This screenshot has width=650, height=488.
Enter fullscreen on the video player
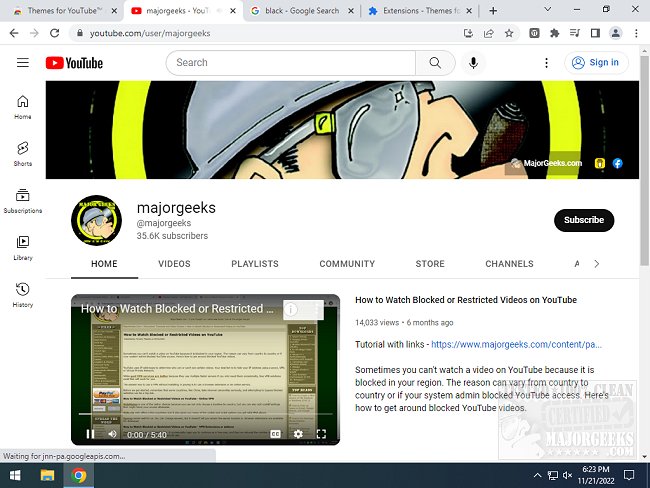pos(321,434)
